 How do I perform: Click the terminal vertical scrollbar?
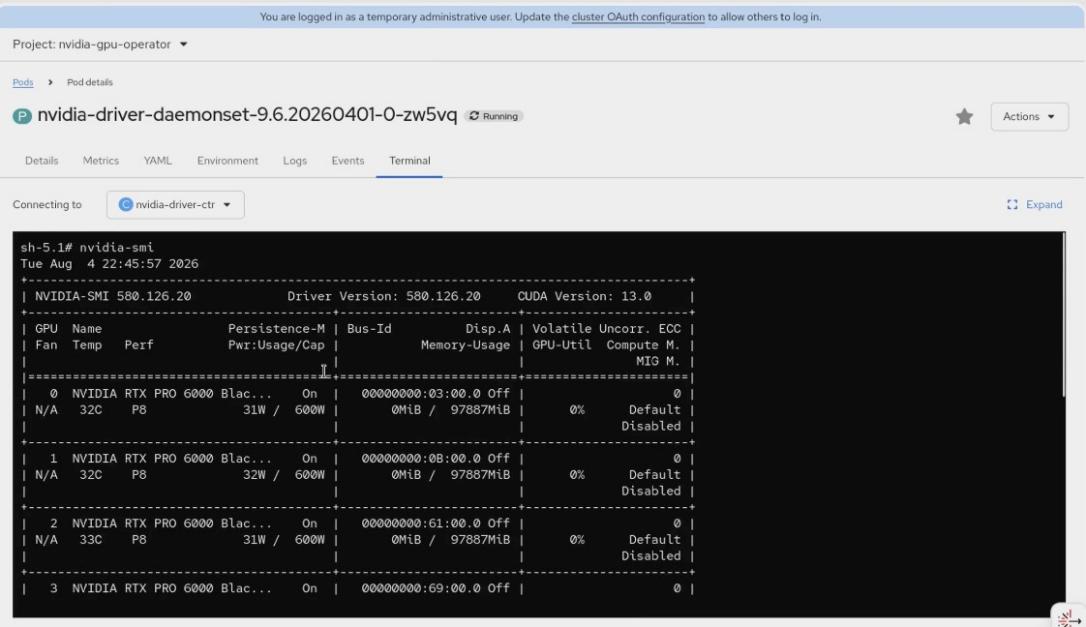pos(1064,315)
